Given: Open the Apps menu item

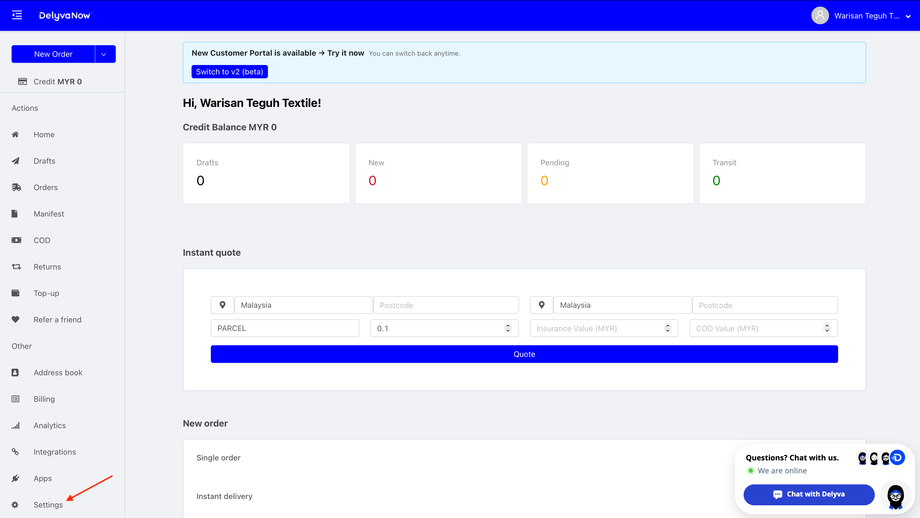Looking at the screenshot, I should [x=42, y=478].
